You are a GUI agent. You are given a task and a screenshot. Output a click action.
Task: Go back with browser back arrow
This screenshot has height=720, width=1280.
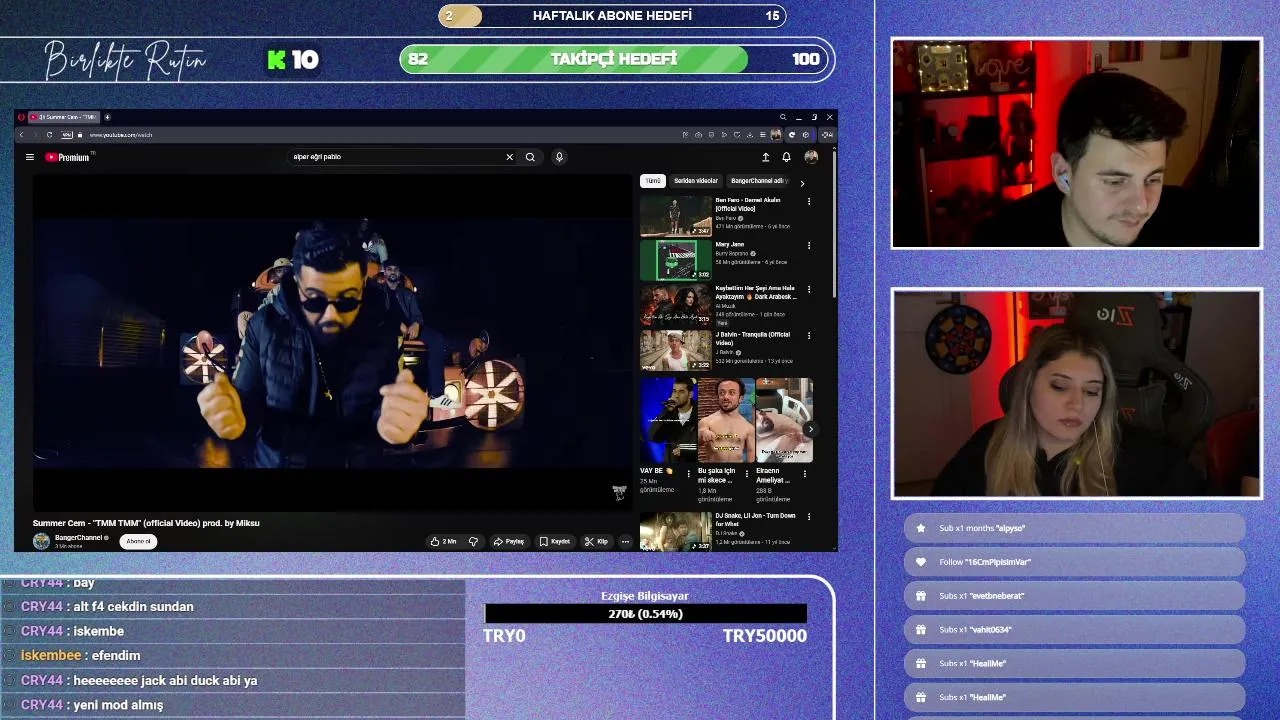pyautogui.click(x=22, y=135)
